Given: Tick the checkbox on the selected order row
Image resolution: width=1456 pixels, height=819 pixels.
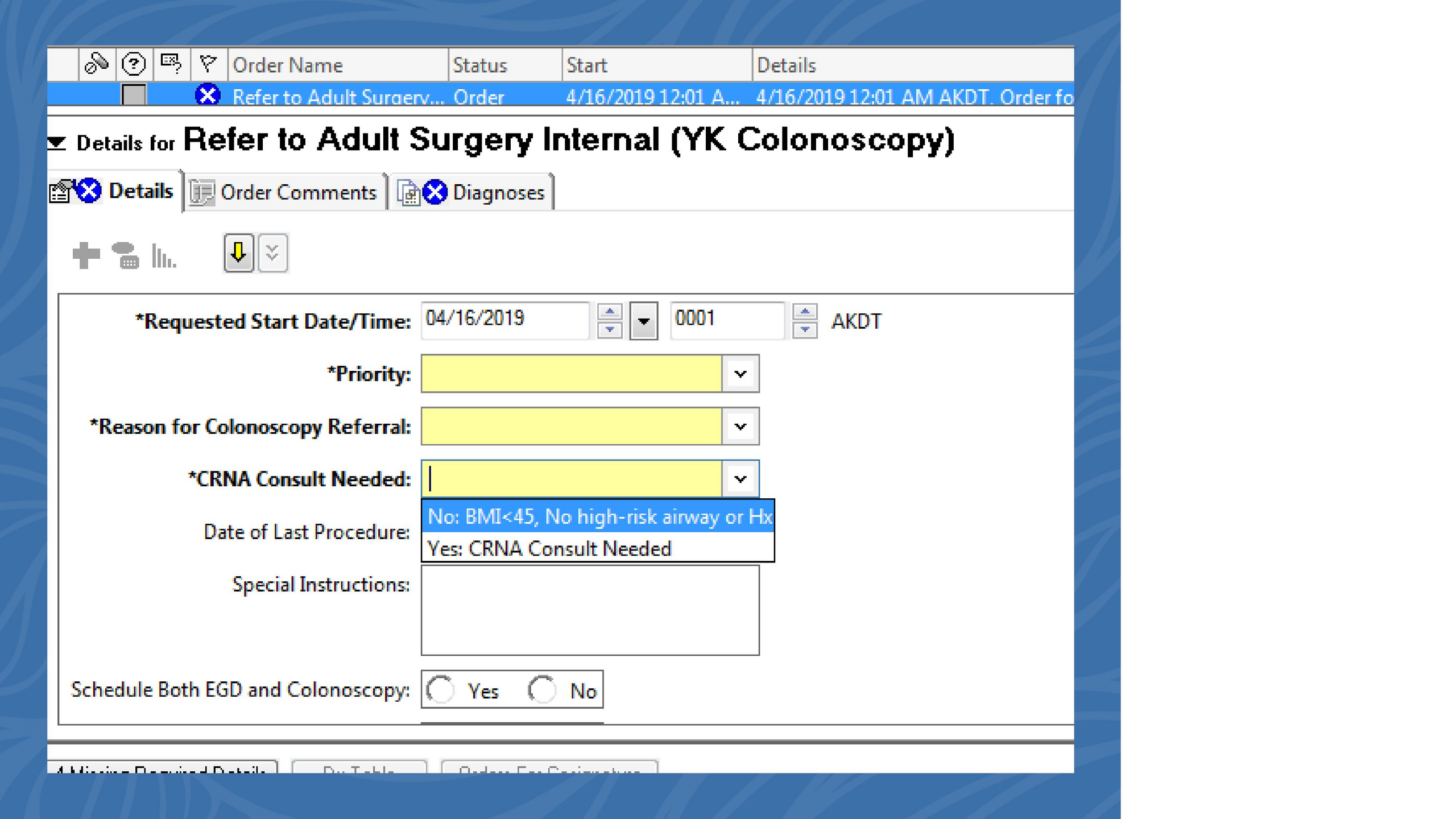Looking at the screenshot, I should pos(134,94).
